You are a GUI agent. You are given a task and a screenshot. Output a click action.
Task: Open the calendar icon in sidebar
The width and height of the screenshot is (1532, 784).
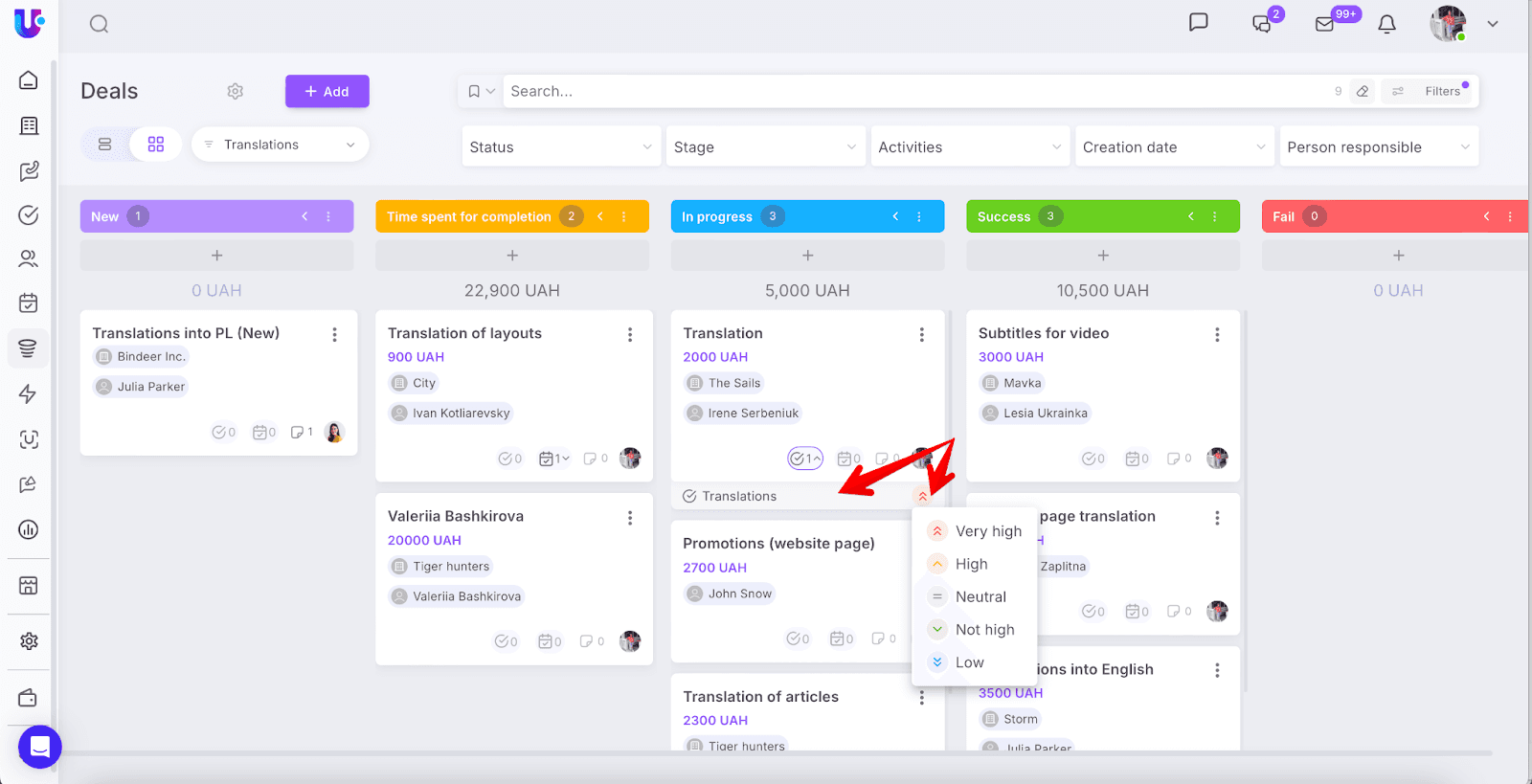29,303
